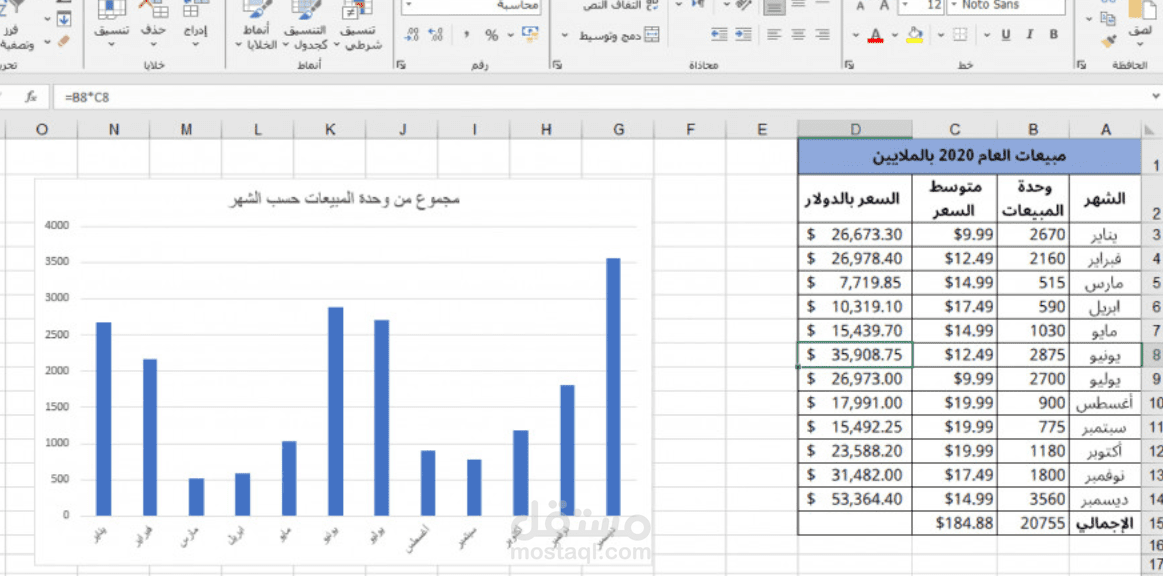The width and height of the screenshot is (1163, 576).
Task: Apply cell borders icon
Action: [960, 34]
